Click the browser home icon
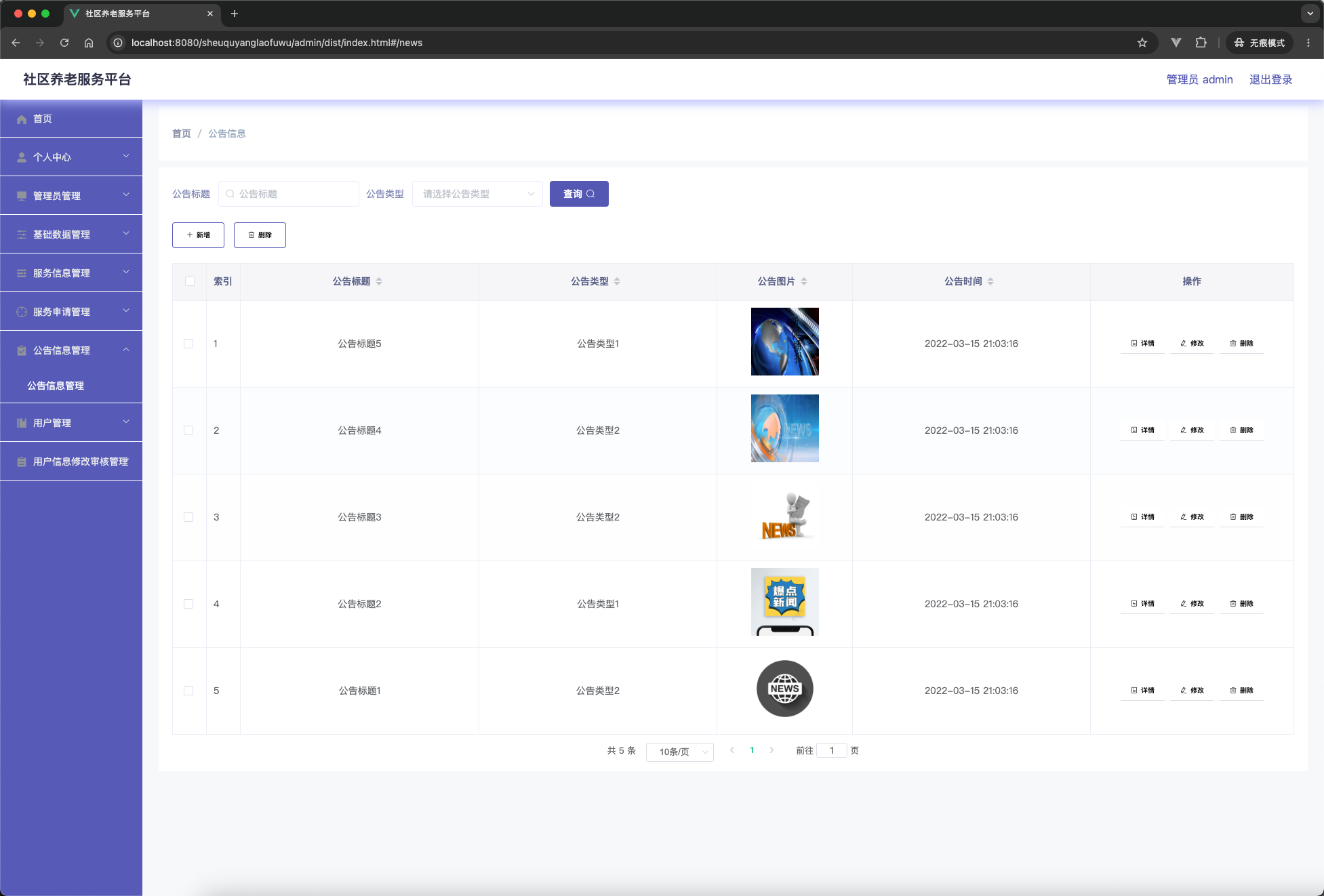The image size is (1324, 896). point(89,43)
